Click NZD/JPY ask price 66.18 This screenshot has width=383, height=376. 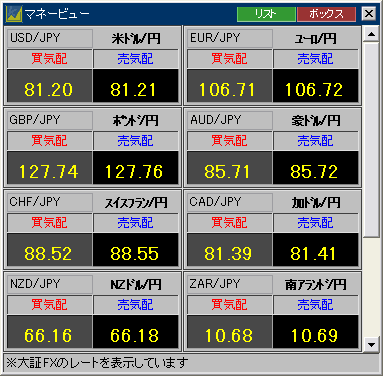pyautogui.click(x=135, y=332)
